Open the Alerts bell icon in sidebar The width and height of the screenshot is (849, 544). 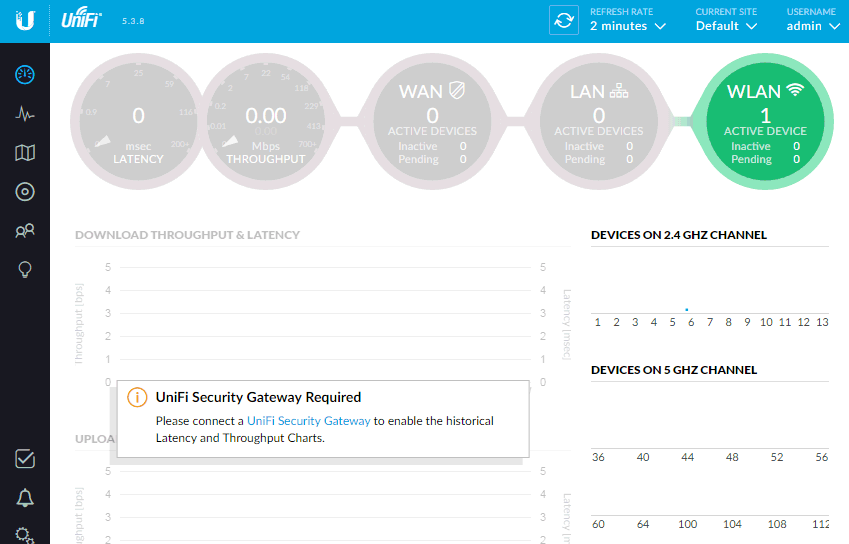(x=25, y=497)
